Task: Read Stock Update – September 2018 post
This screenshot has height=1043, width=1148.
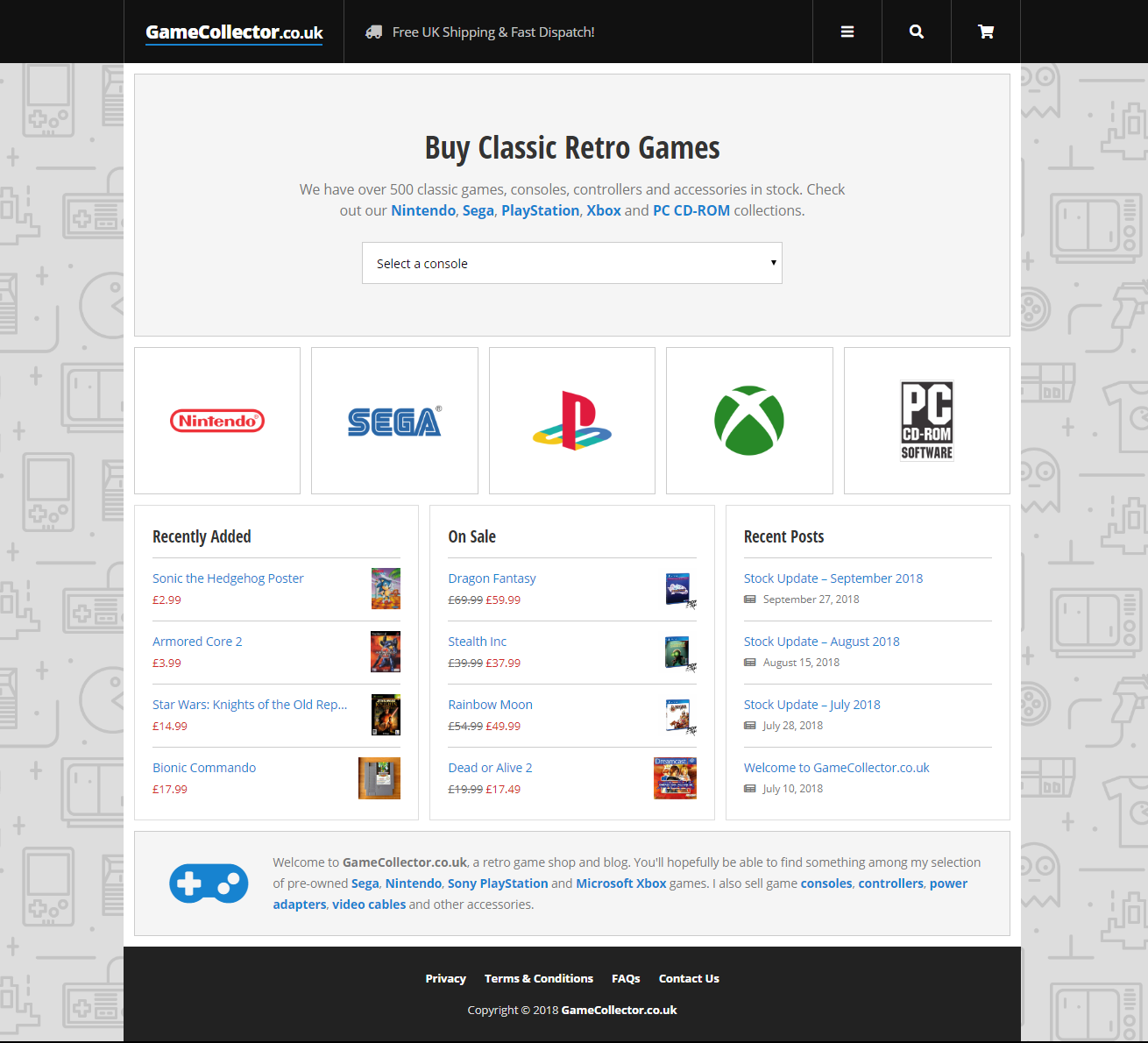Action: pyautogui.click(x=833, y=578)
